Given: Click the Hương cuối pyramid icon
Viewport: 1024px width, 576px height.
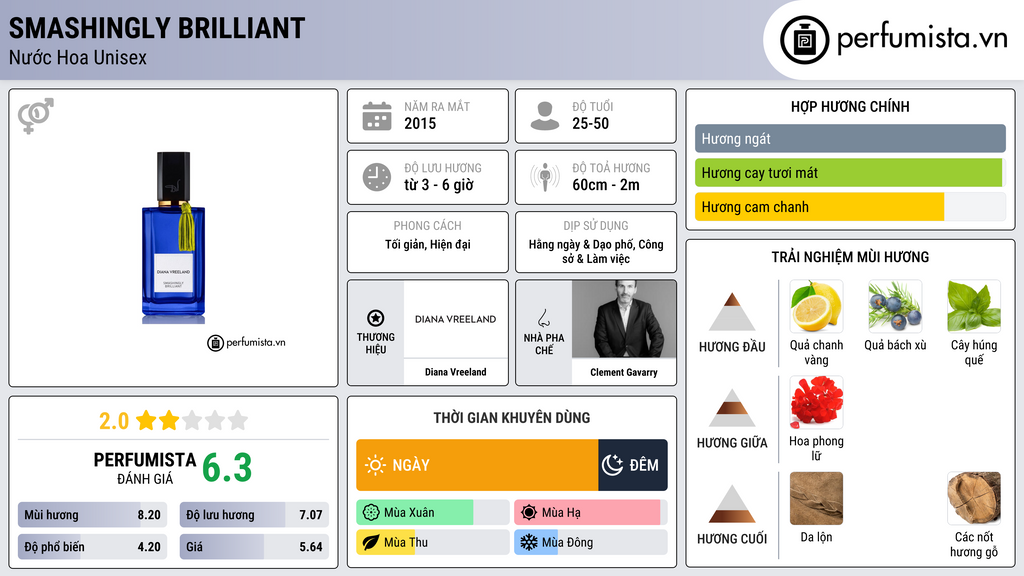Looking at the screenshot, I should pyautogui.click(x=732, y=504).
